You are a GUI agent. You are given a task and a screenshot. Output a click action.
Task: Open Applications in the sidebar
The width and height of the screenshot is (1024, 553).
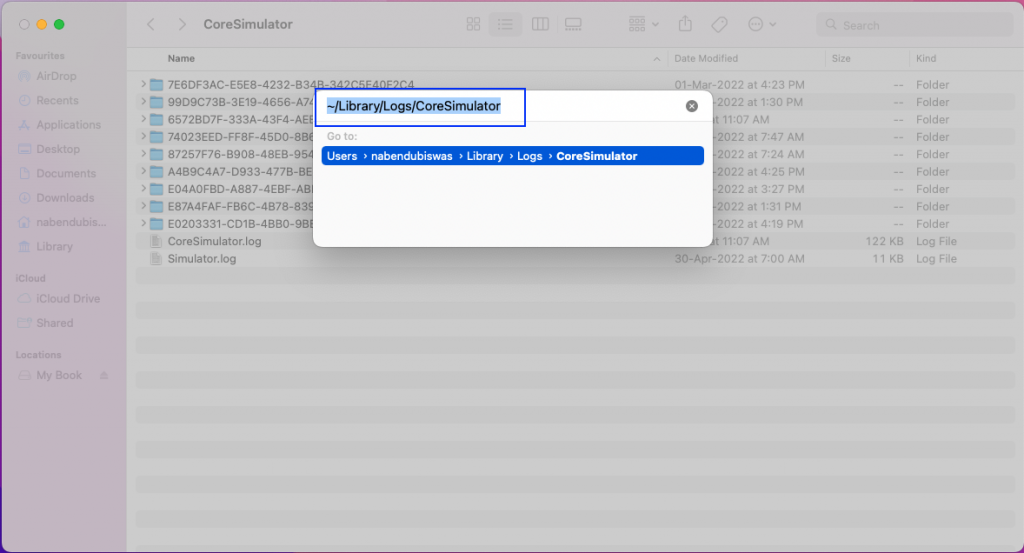coord(69,125)
